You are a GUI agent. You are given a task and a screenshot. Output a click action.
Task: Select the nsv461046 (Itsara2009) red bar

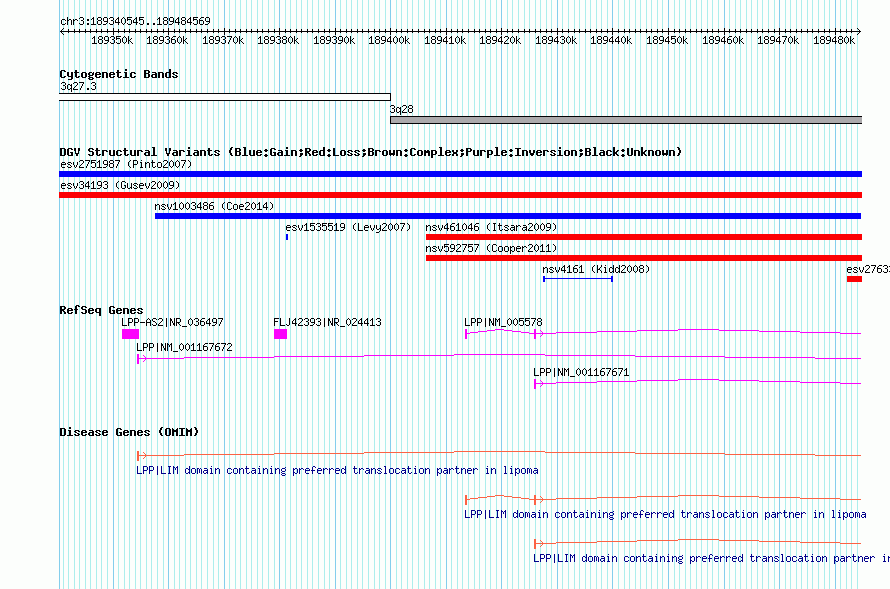pyautogui.click(x=644, y=237)
